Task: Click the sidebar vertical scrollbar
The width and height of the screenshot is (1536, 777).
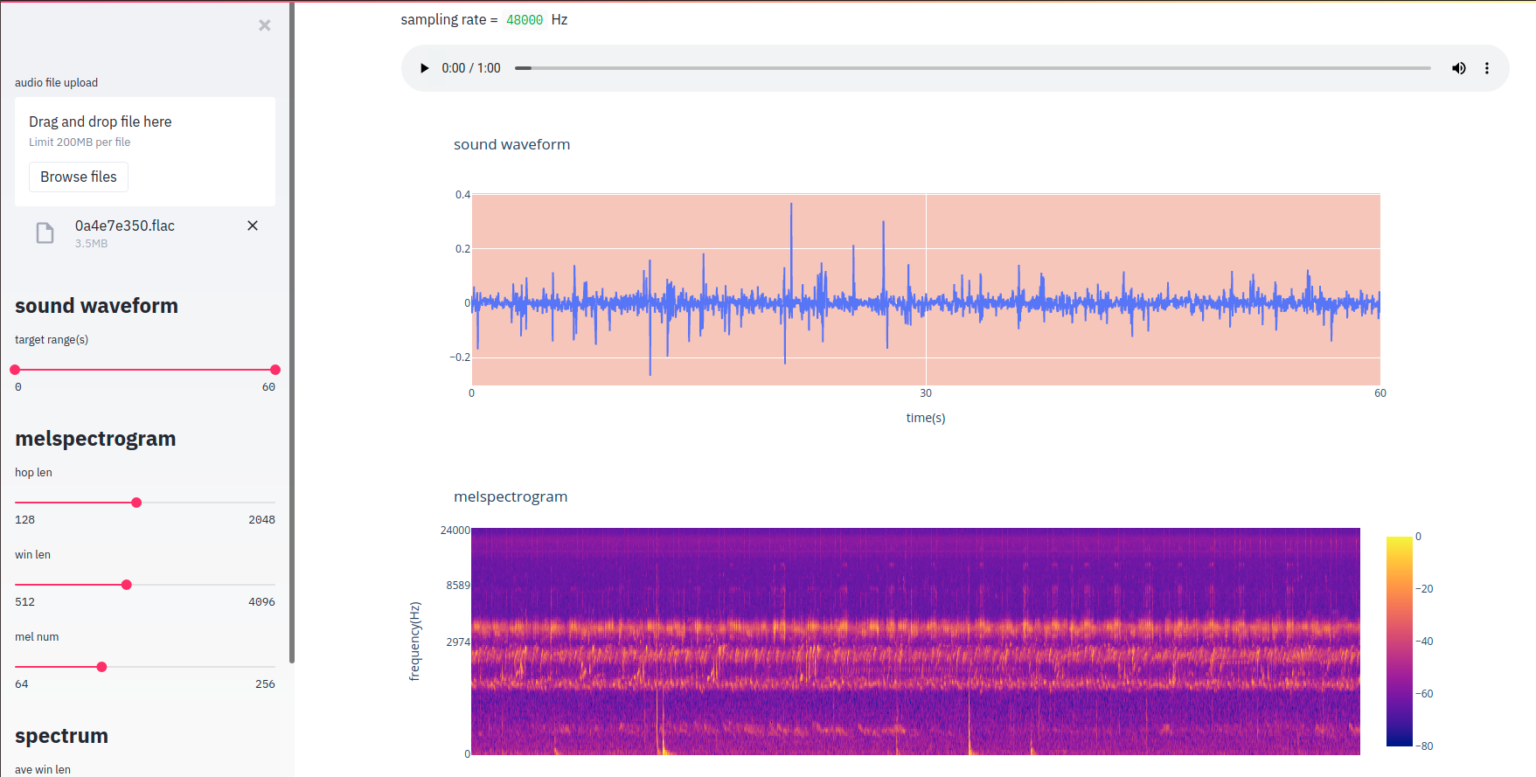Action: (292, 330)
